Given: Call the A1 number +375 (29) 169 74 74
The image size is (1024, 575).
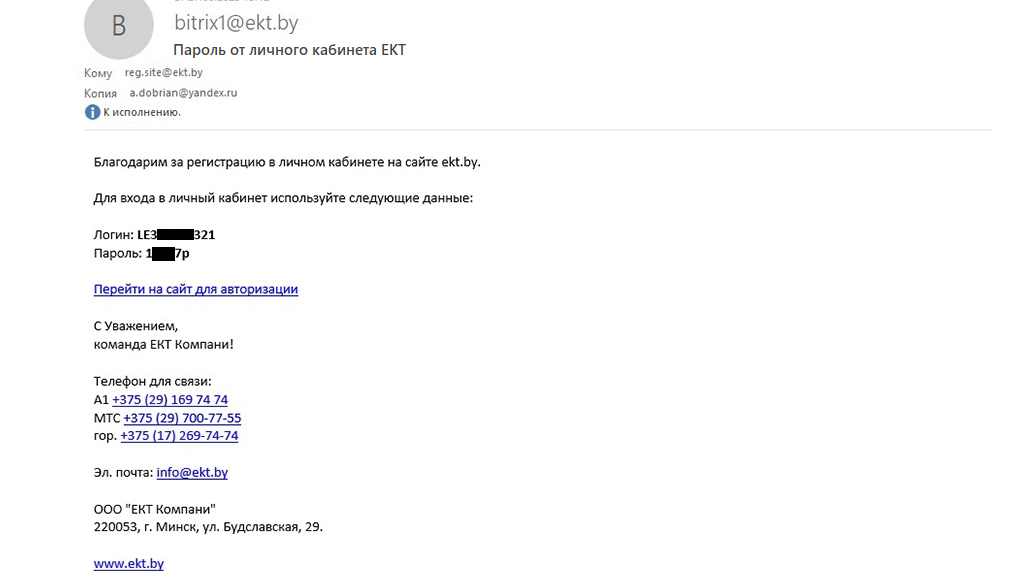Looking at the screenshot, I should (x=170, y=399).
